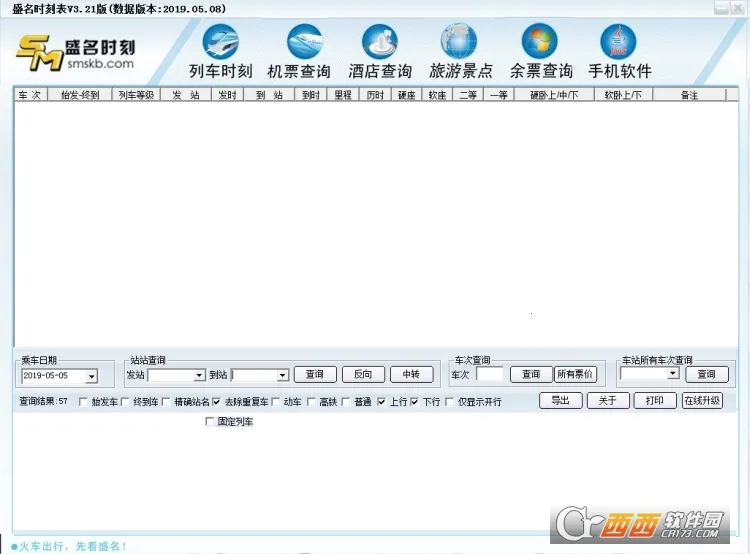Open the 旅游景点 globe icon
Viewport: 750px width, 554px height.
pos(459,42)
